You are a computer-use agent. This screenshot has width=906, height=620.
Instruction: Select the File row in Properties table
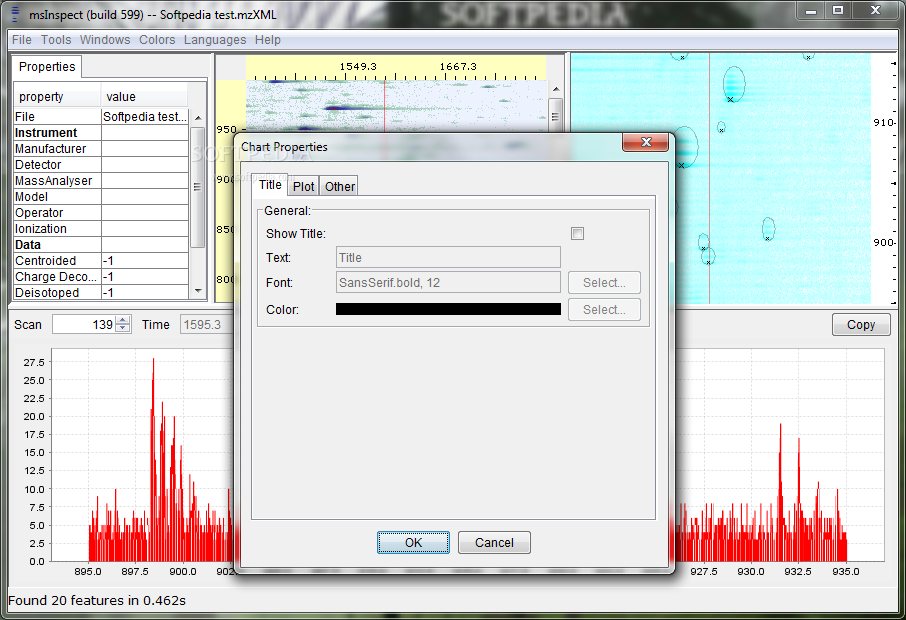101,117
